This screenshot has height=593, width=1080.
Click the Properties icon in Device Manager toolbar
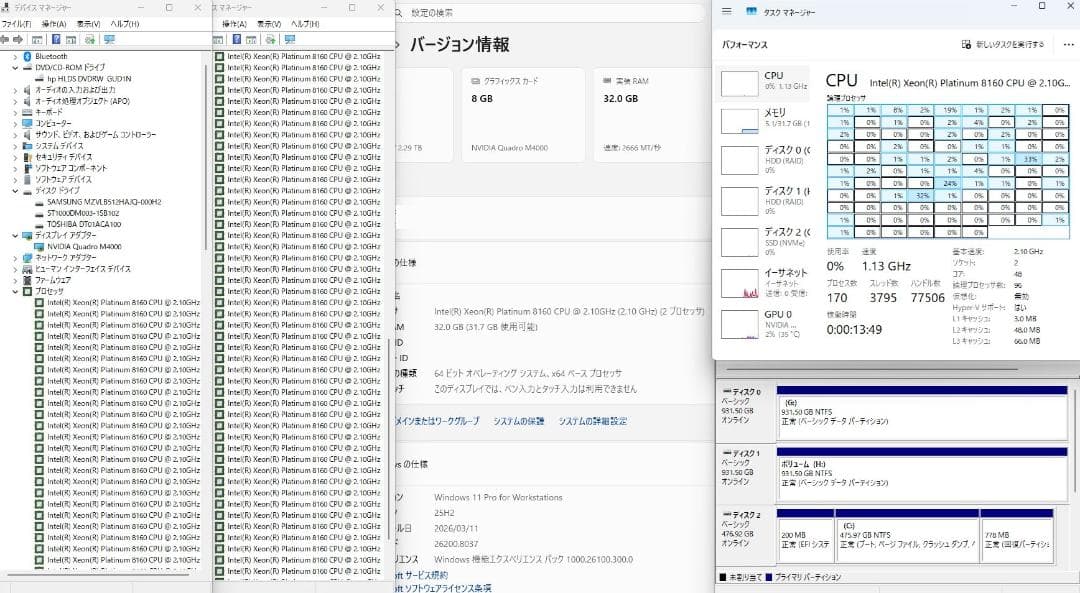38,40
